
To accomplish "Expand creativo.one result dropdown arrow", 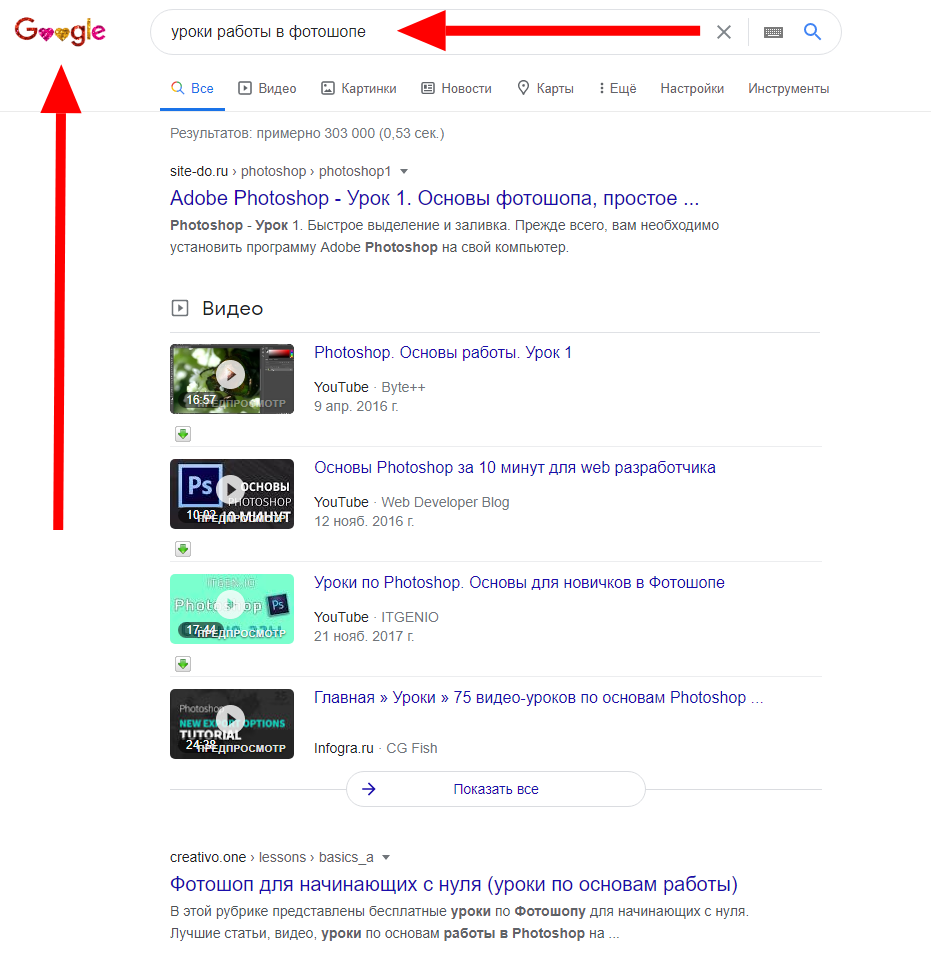I will [386, 858].
